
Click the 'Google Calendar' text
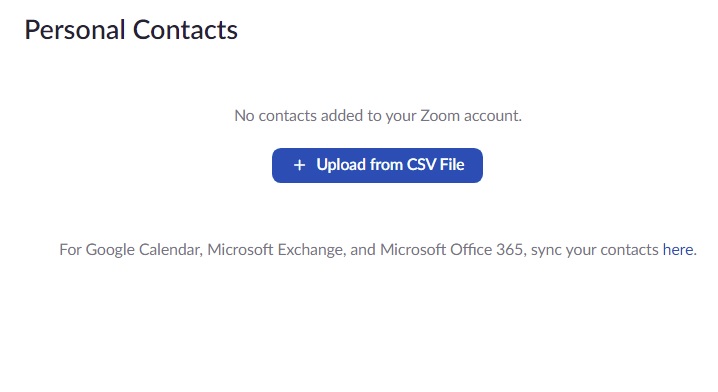tap(142, 250)
